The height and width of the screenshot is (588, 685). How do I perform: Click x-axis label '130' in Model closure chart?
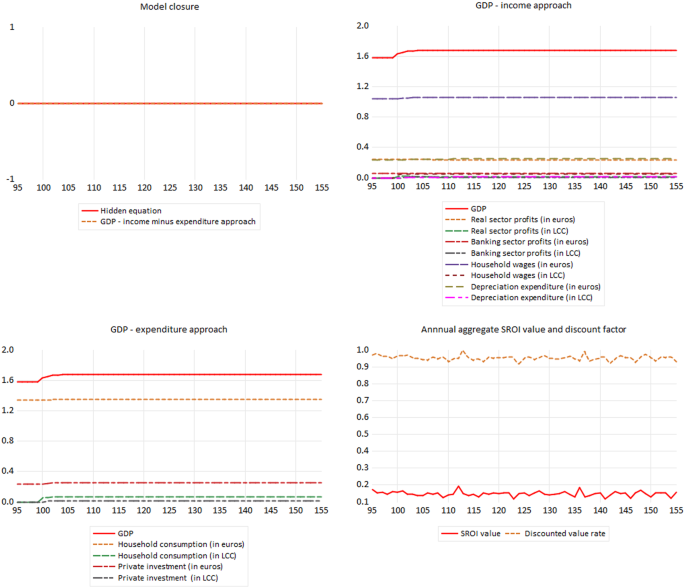[x=195, y=188]
